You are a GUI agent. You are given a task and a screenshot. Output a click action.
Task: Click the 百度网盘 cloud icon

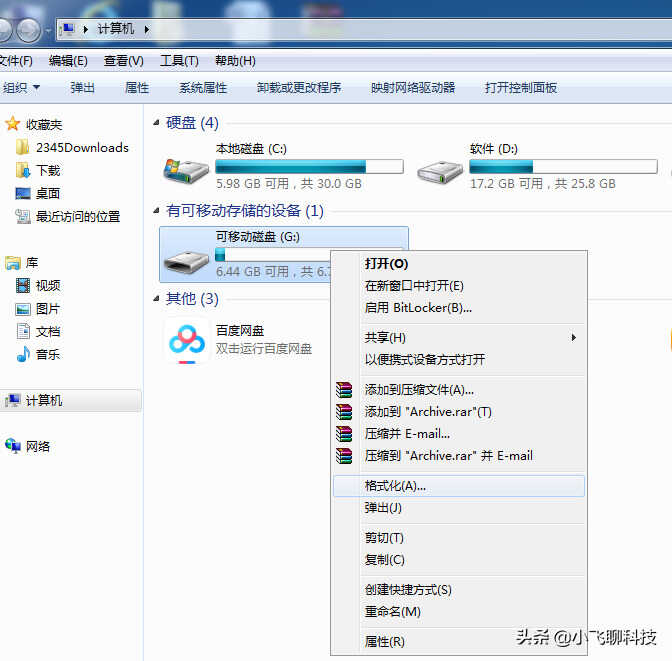(187, 341)
